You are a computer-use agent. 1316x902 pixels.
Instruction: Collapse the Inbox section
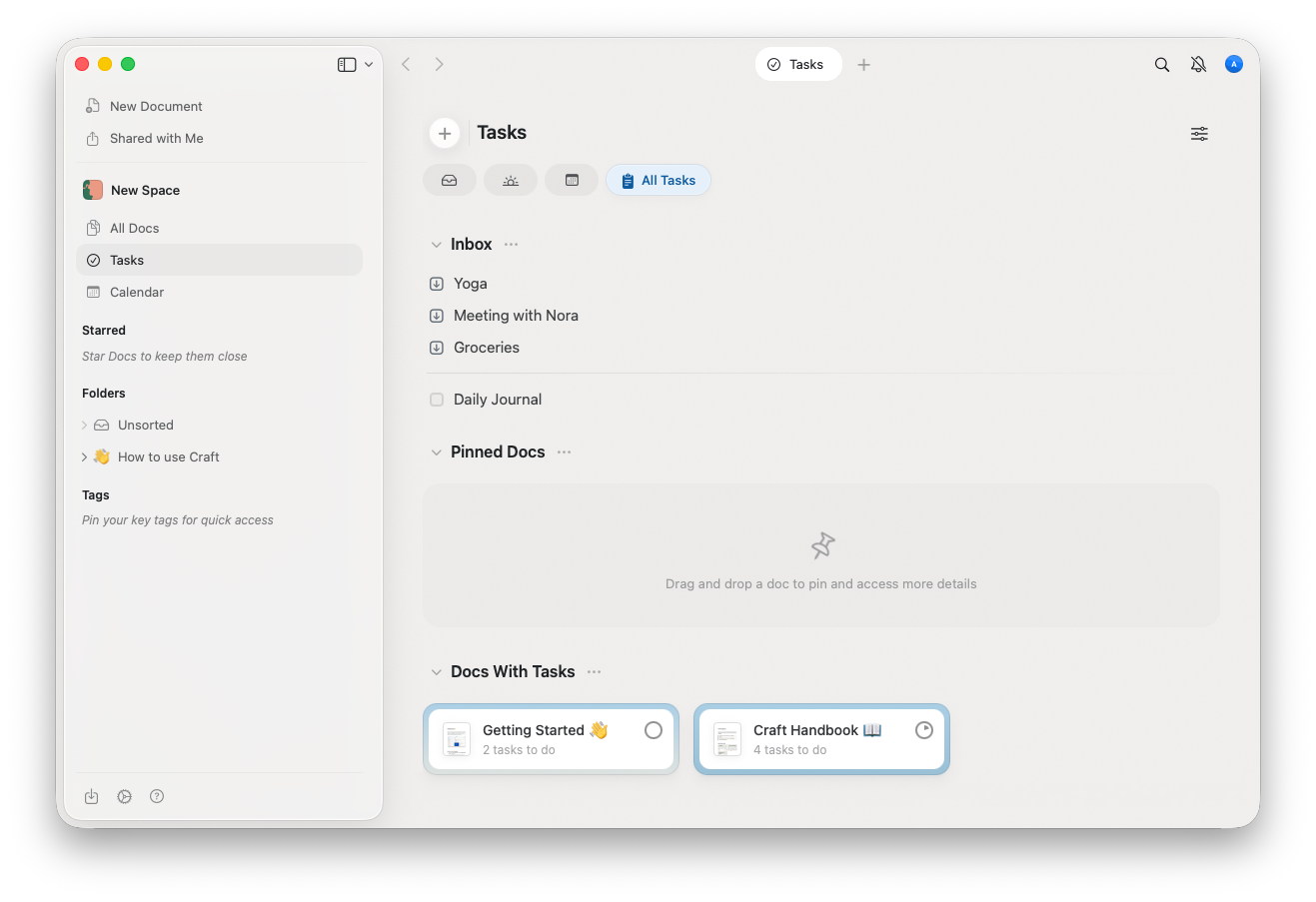436,244
